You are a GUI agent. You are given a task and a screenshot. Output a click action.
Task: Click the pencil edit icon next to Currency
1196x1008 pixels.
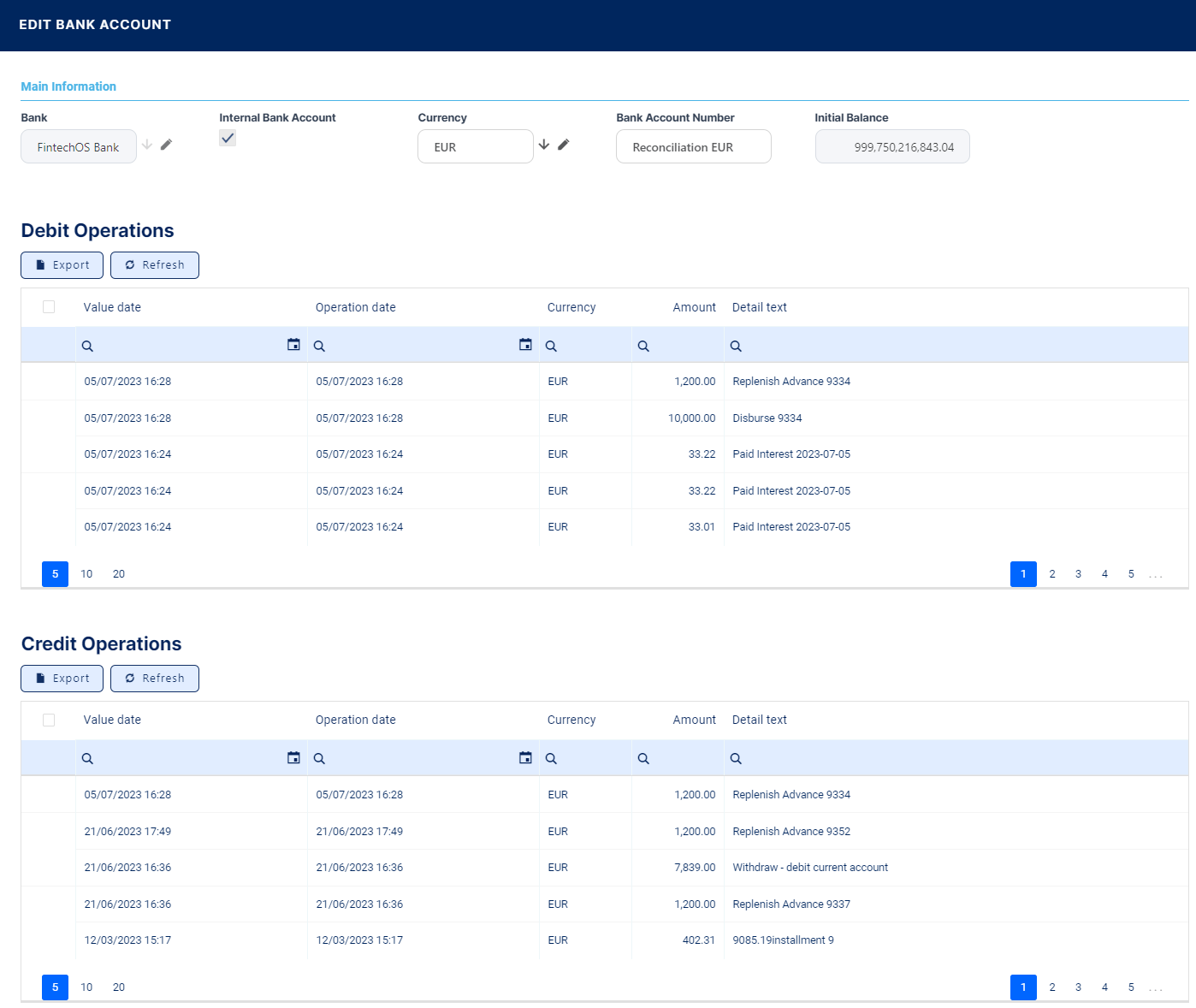pyautogui.click(x=563, y=145)
